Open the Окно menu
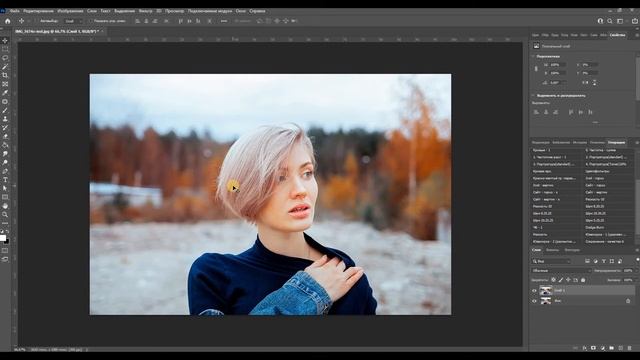Image resolution: width=640 pixels, height=360 pixels. click(x=240, y=11)
